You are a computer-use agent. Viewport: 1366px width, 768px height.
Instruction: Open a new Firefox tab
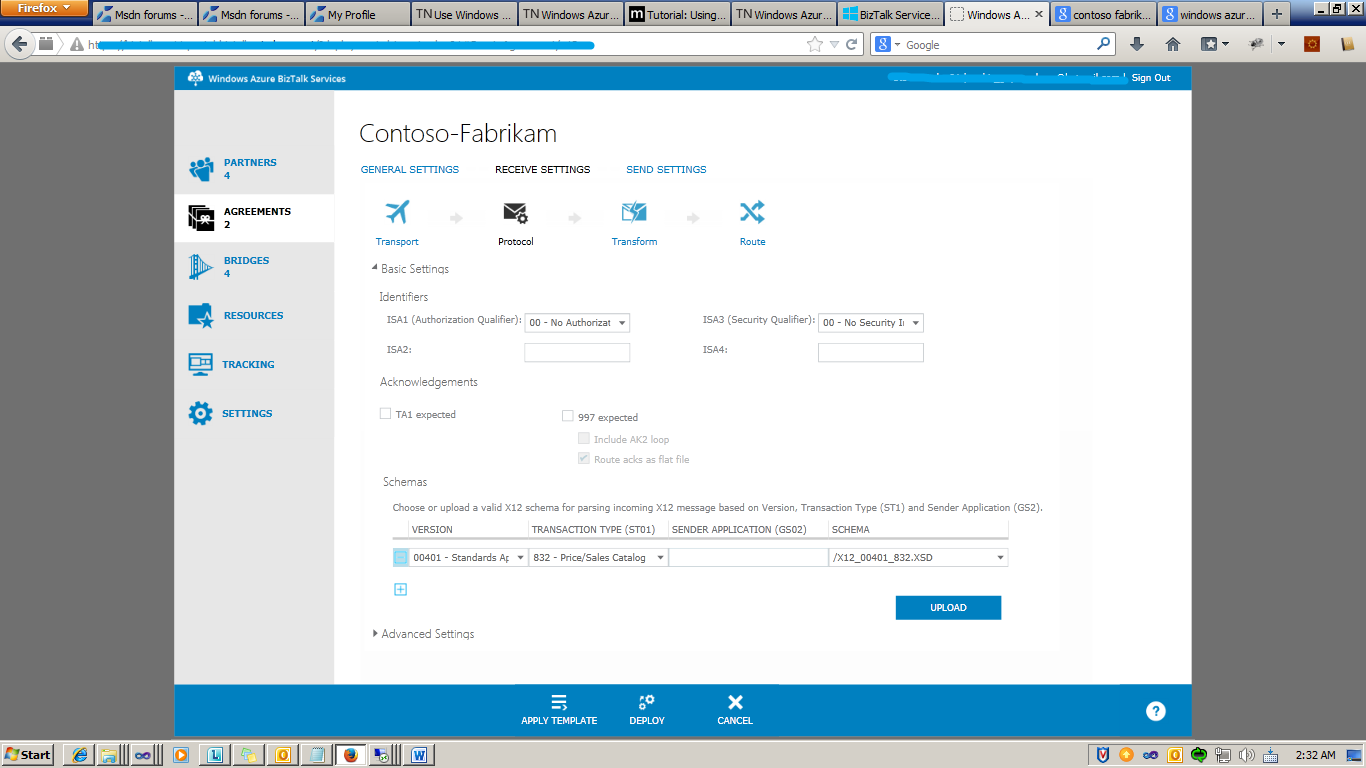pyautogui.click(x=1276, y=14)
